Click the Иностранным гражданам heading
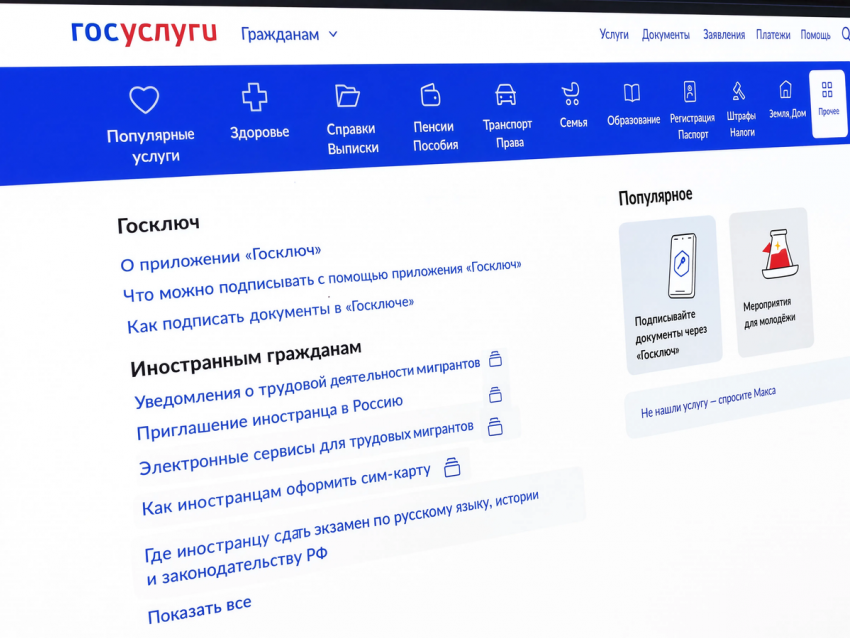Image resolution: width=850 pixels, height=638 pixels. [246, 358]
